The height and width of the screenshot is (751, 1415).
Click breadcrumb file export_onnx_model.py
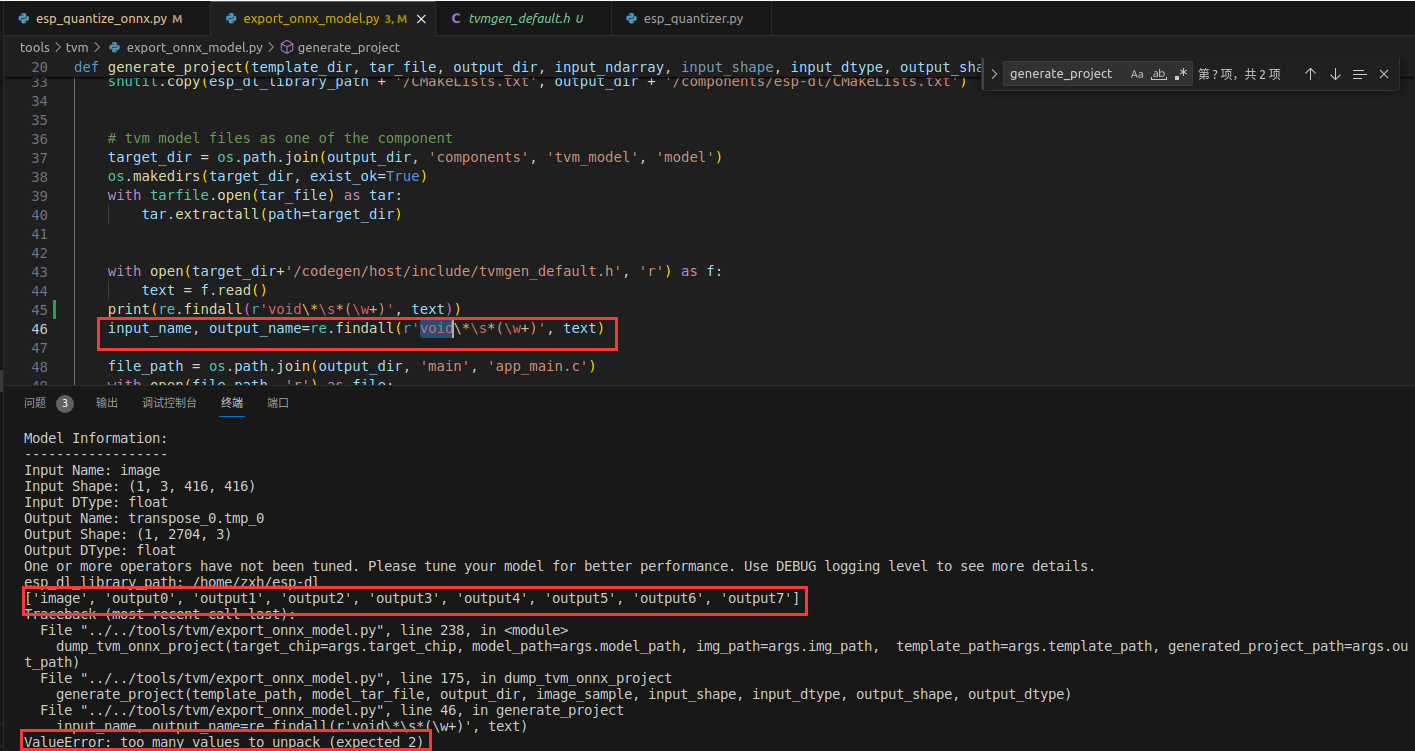(x=194, y=47)
